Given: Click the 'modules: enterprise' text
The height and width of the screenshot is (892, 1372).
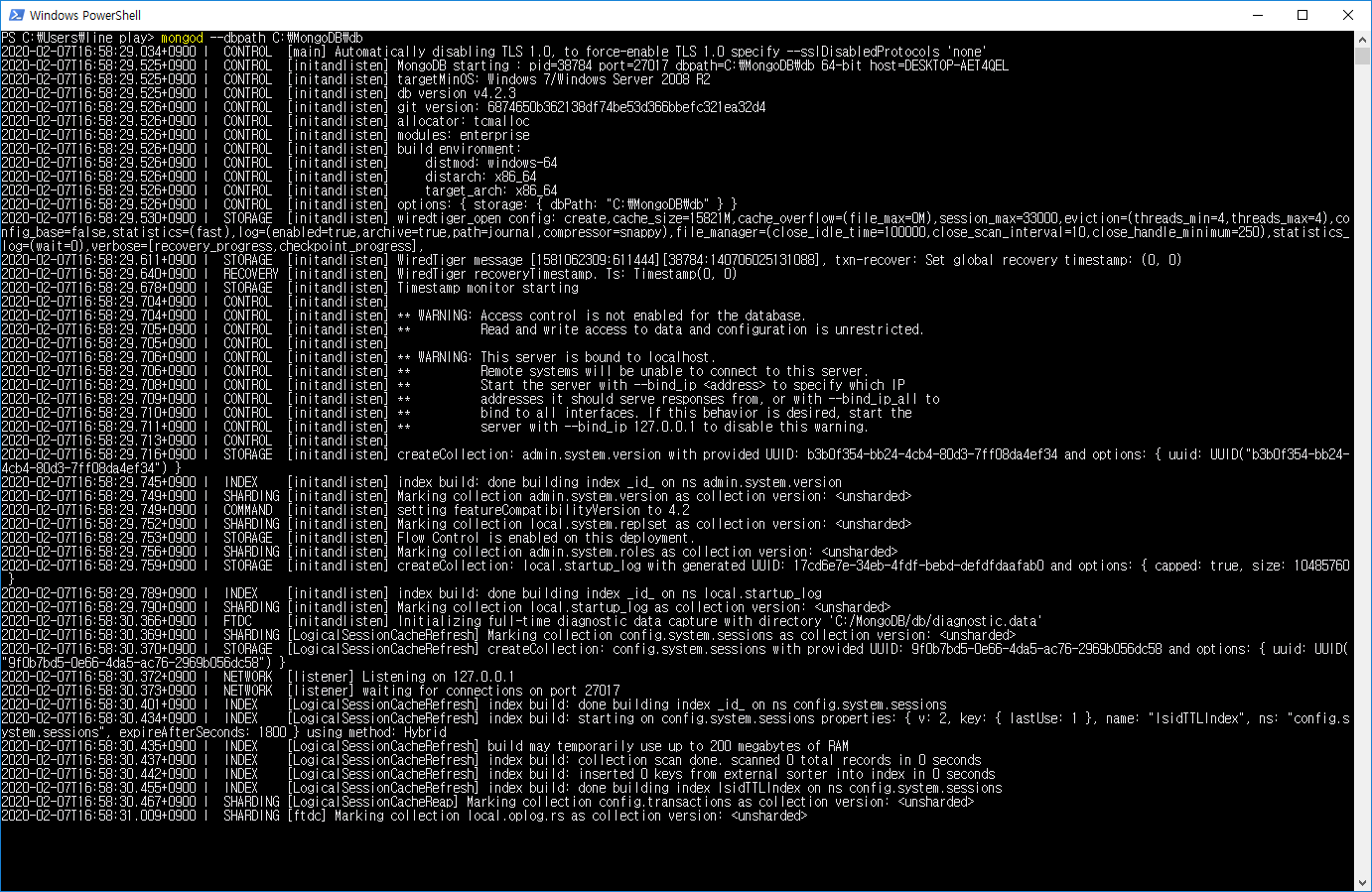Looking at the screenshot, I should click(464, 135).
